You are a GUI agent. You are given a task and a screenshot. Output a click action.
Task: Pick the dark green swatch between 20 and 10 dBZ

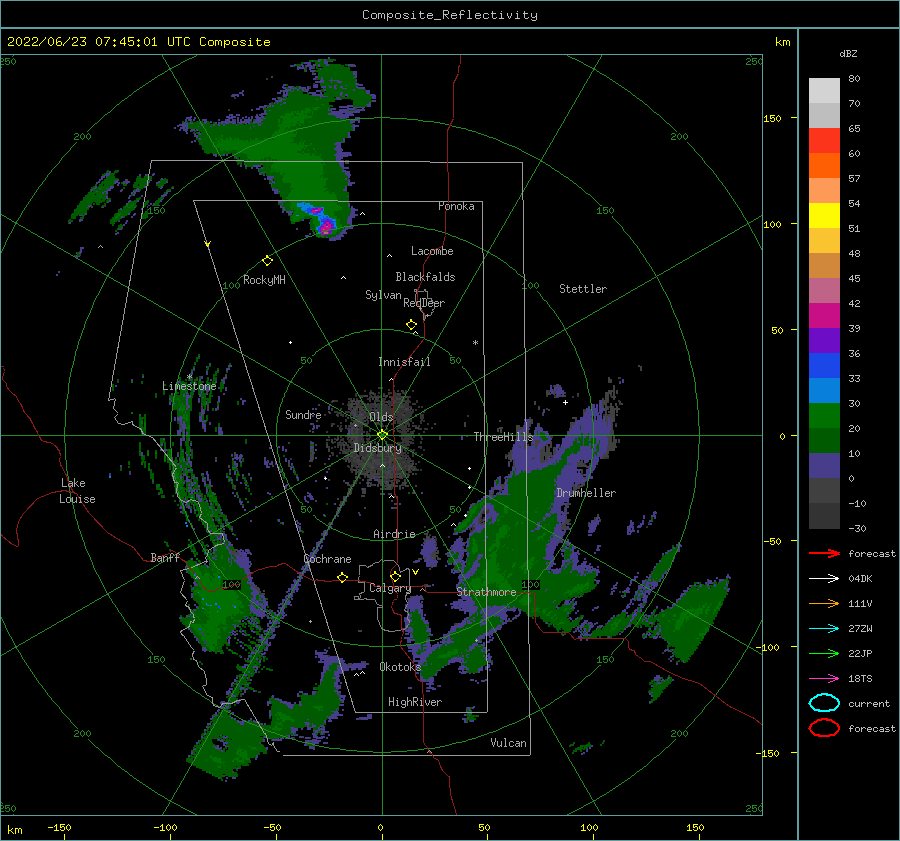(824, 441)
